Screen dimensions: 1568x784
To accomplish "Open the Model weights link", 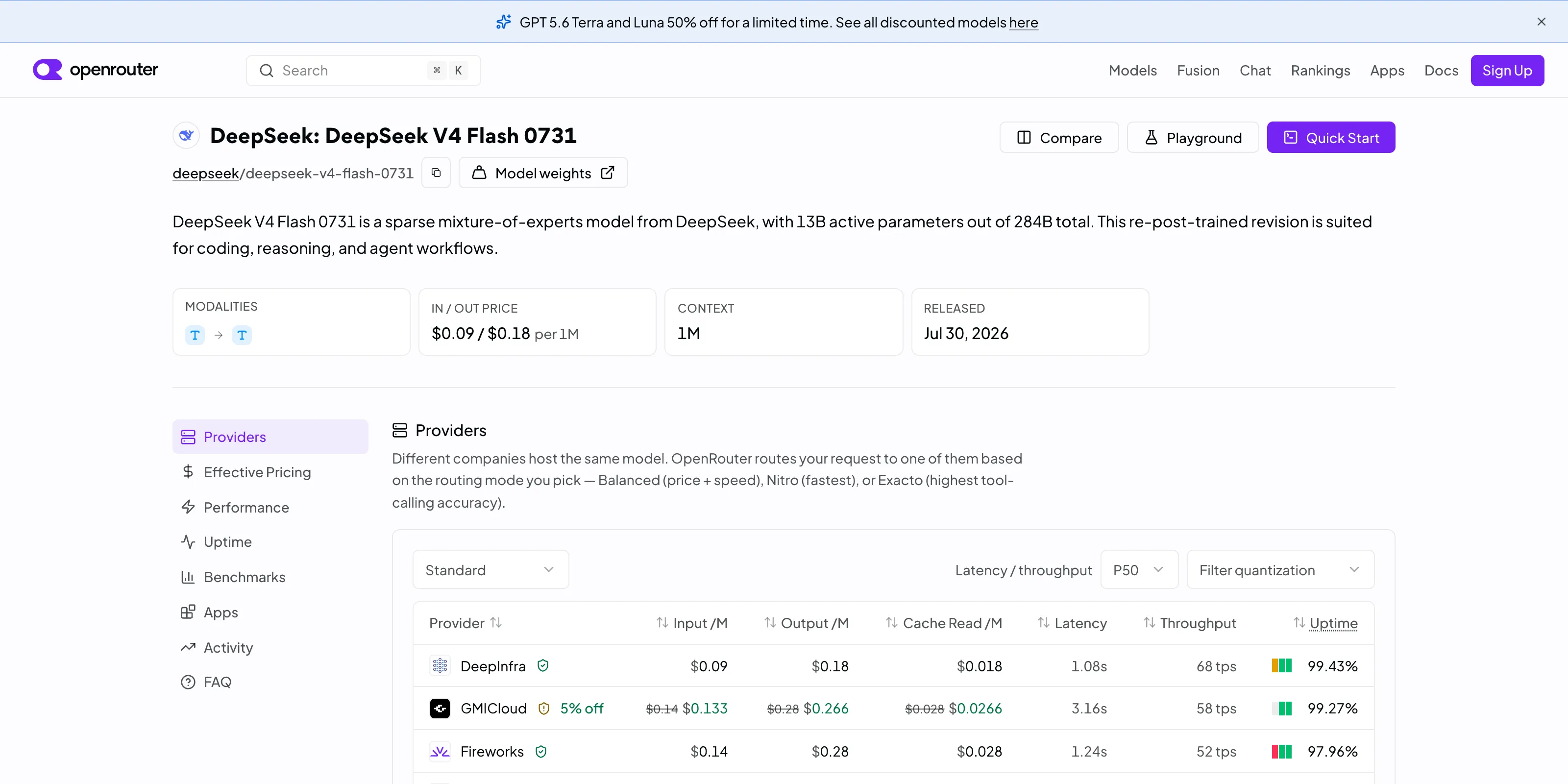I will click(x=543, y=173).
